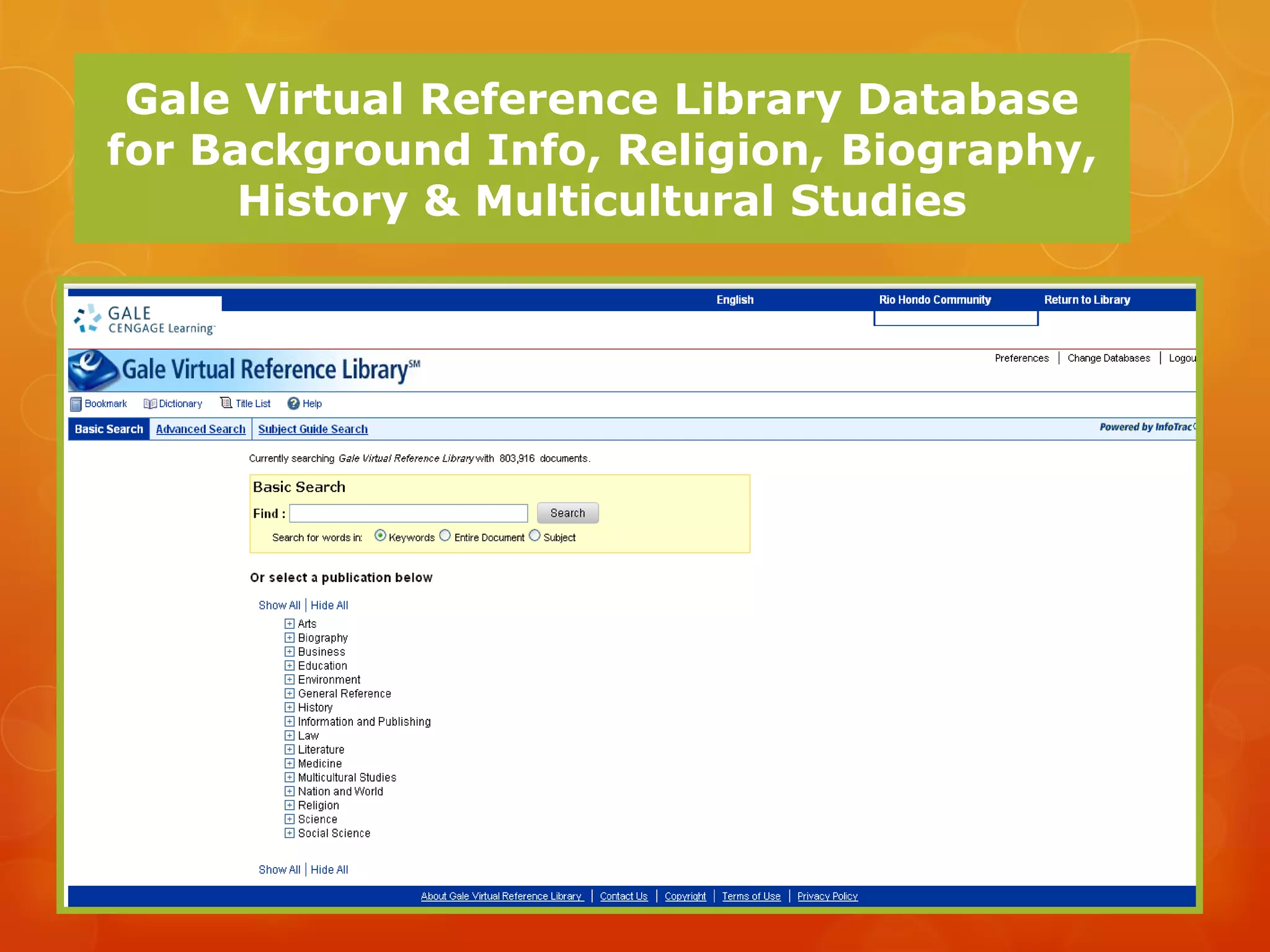Screen dimensions: 1270x952
Task: Click Show All above the publication list
Action: [279, 606]
